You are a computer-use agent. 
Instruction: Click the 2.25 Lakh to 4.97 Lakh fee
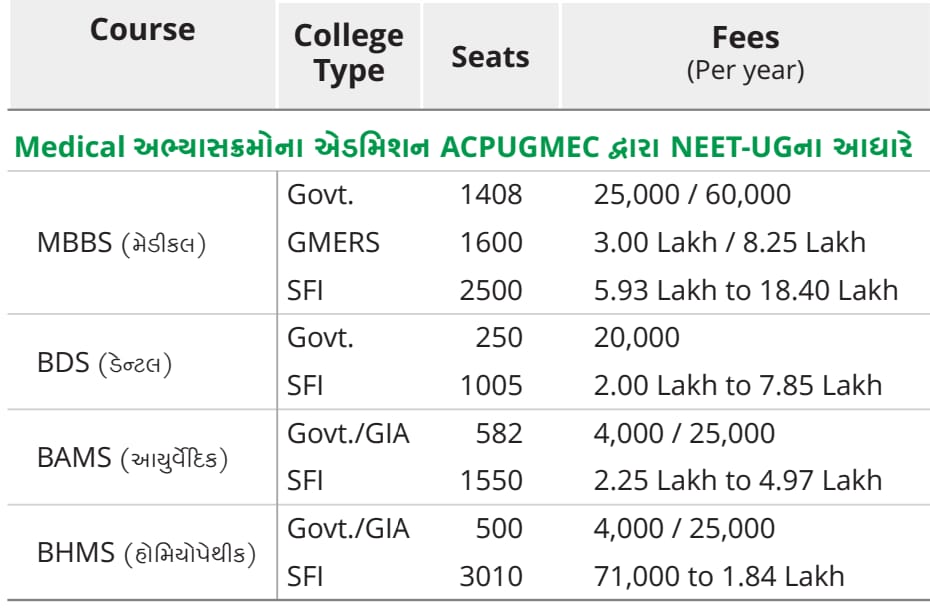click(738, 480)
